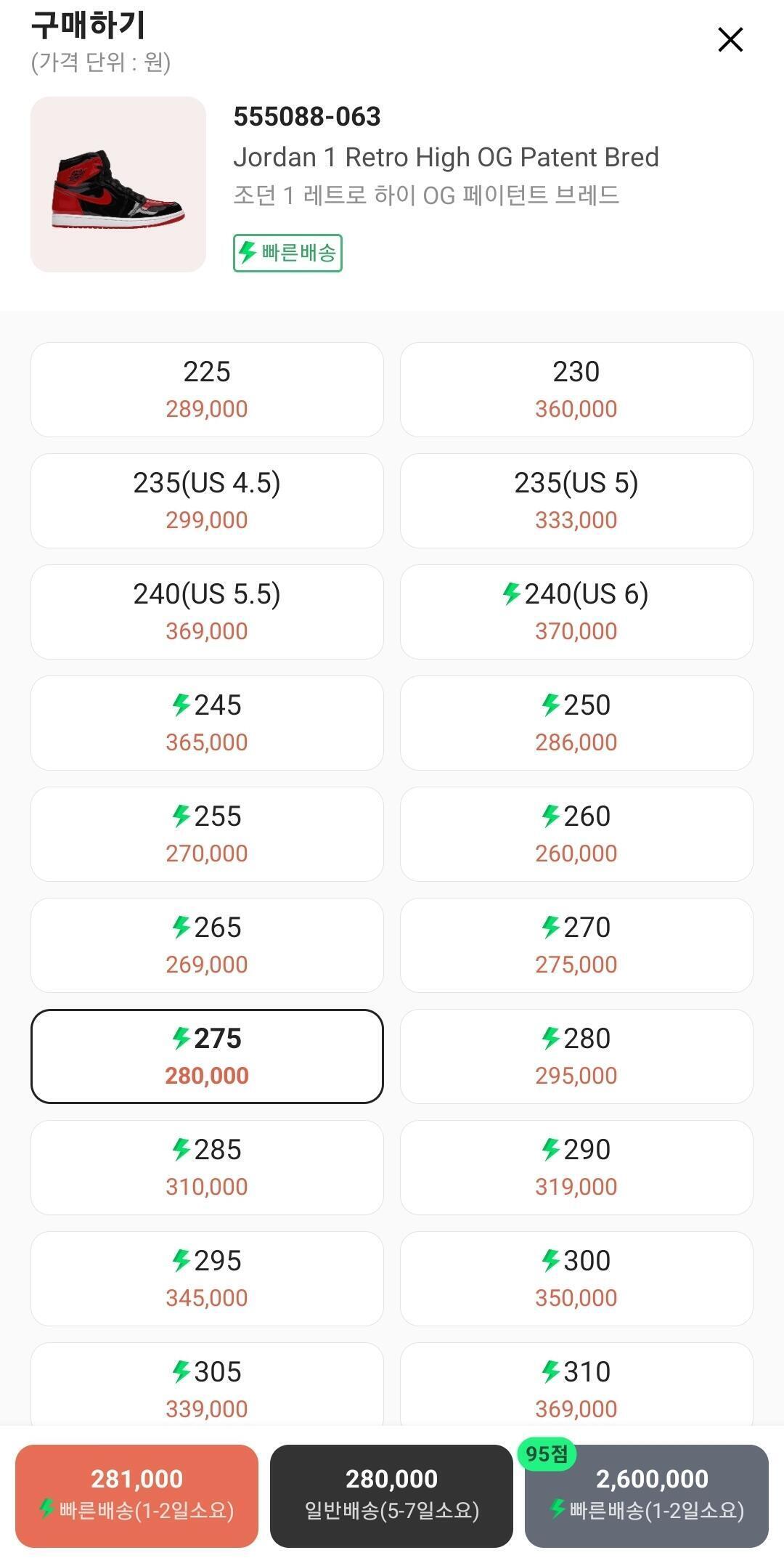Buy with regular delivery for 280,000
The image size is (784, 1566).
[391, 1496]
